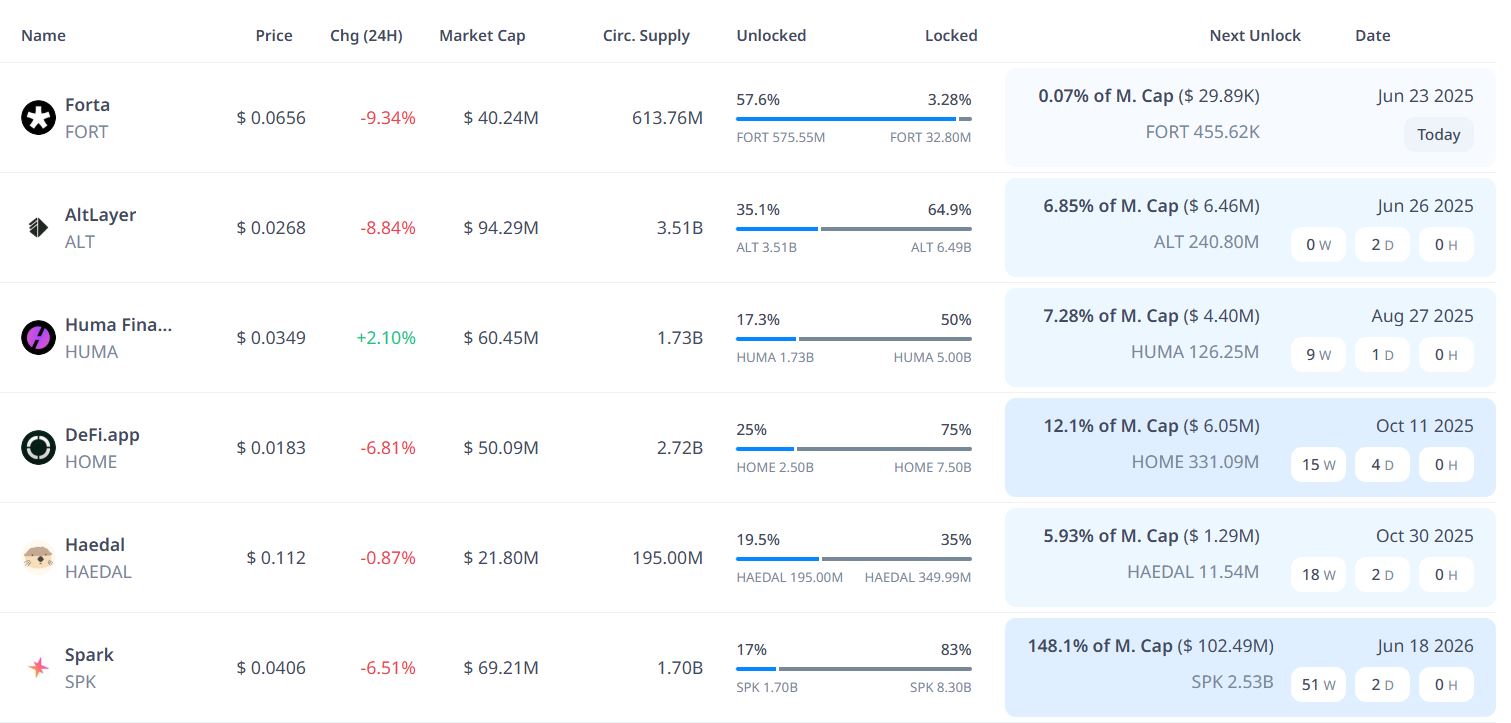Screen dimensions: 1511x723
Task: Click AltLayer's unlocked/locked progress bar
Action: [854, 229]
